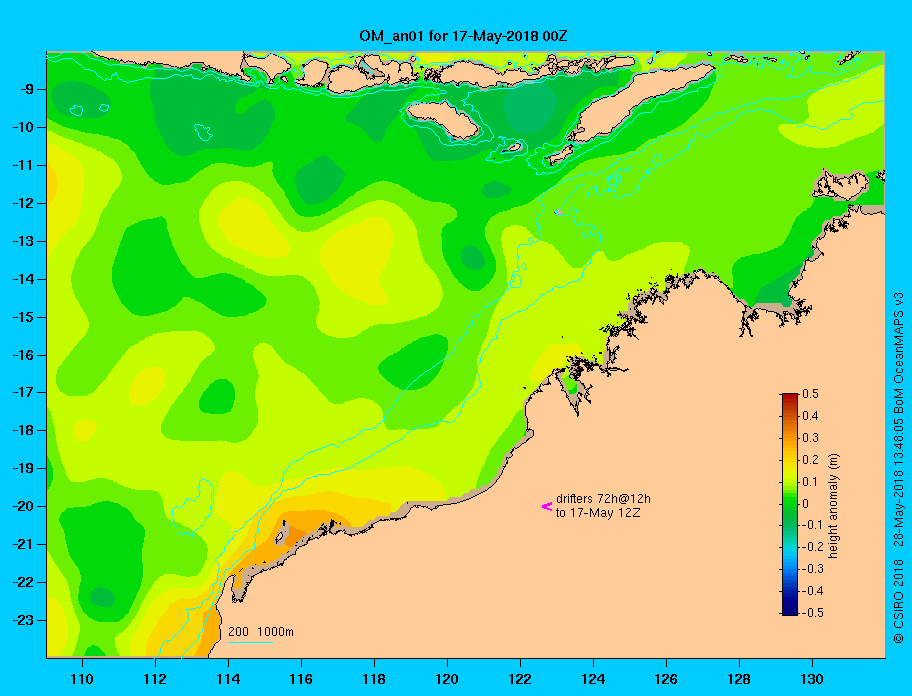Click longitude tick label '126'
The image size is (912, 696).
tap(666, 679)
